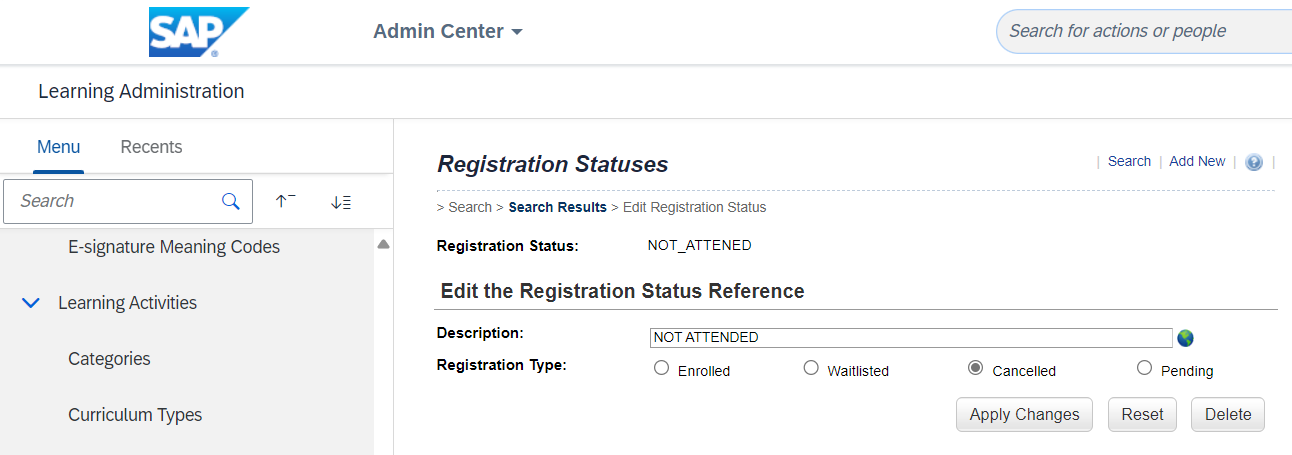
Task: Switch to the Menu tab
Action: tap(58, 147)
